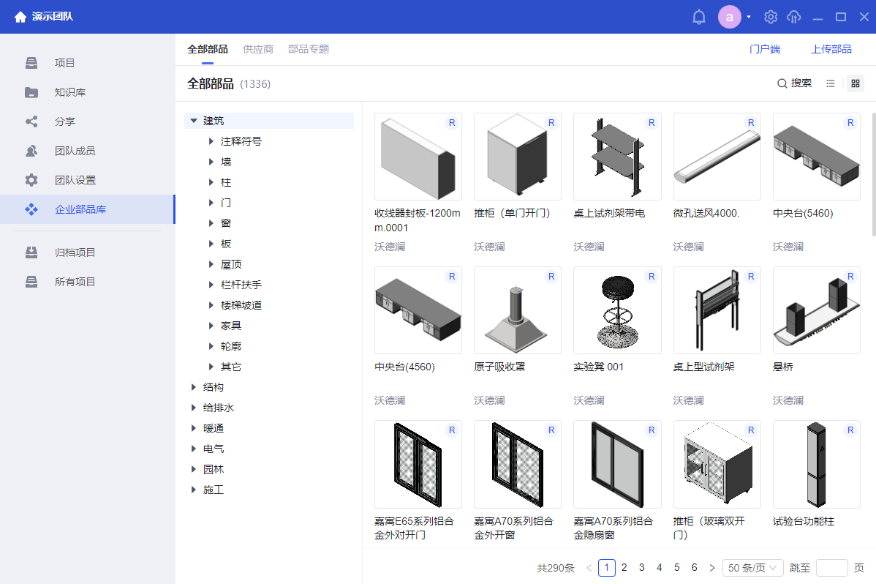The height and width of the screenshot is (584, 876).
Task: Click the vertical scrollbar of part grid
Action: coord(873,174)
